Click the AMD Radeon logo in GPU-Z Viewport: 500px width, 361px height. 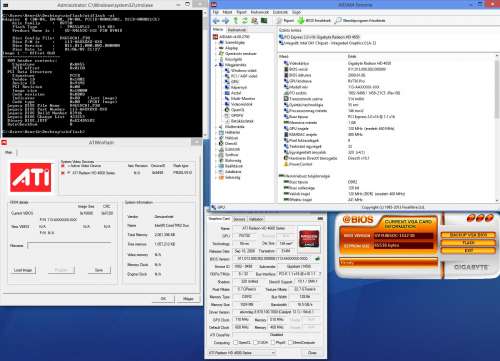tap(309, 239)
